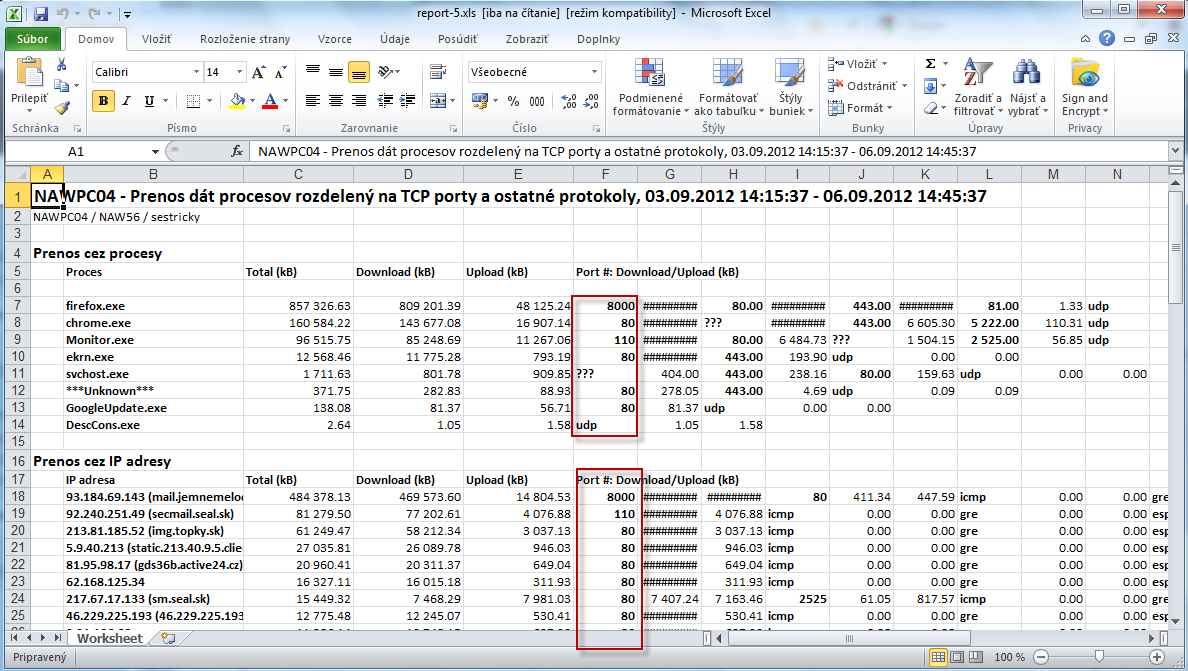Viewport: 1188px width, 671px height.
Task: Click the Name Box showing A1
Action: point(77,151)
